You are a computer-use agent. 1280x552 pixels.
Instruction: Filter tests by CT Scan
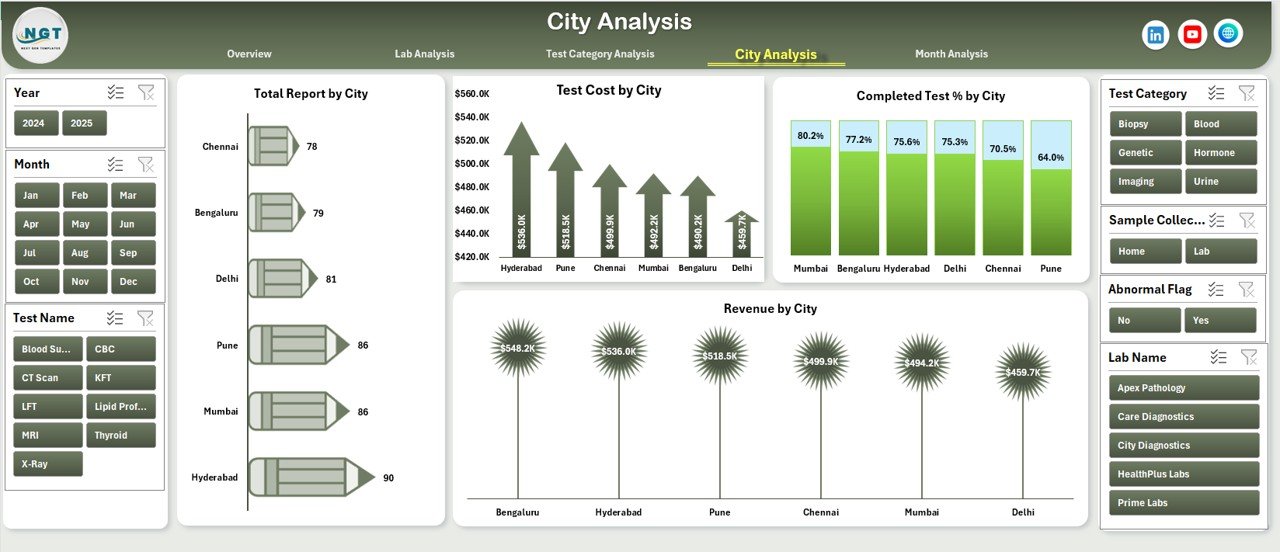coord(48,378)
